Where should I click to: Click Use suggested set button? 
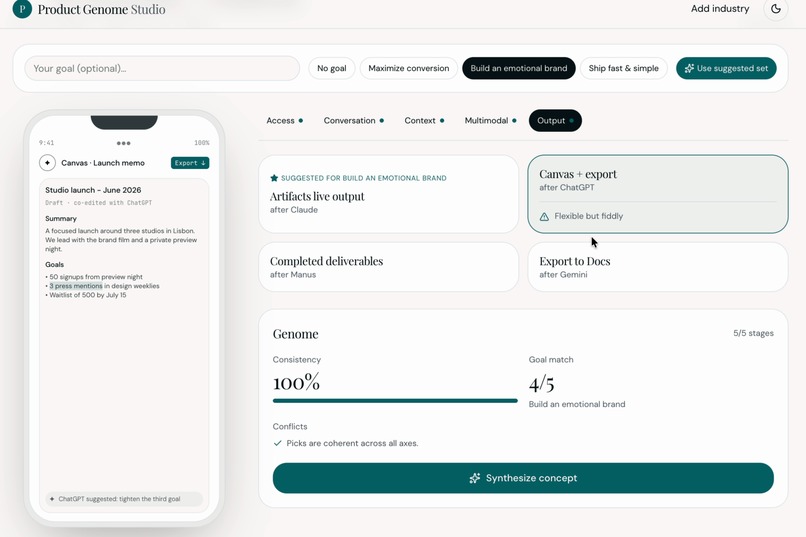pos(726,68)
